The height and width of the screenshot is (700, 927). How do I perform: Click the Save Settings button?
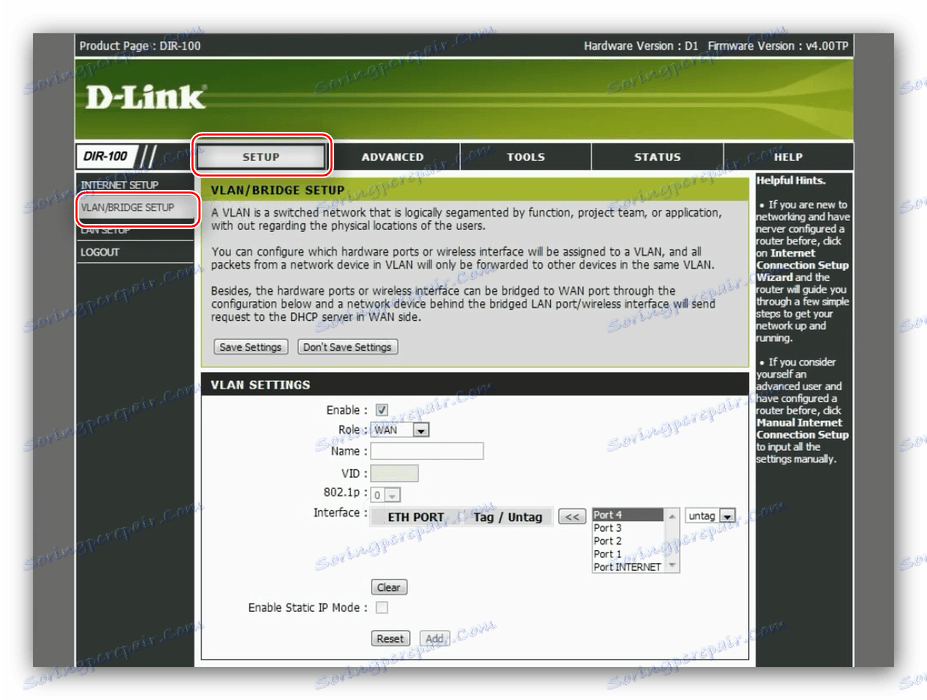pyautogui.click(x=251, y=347)
